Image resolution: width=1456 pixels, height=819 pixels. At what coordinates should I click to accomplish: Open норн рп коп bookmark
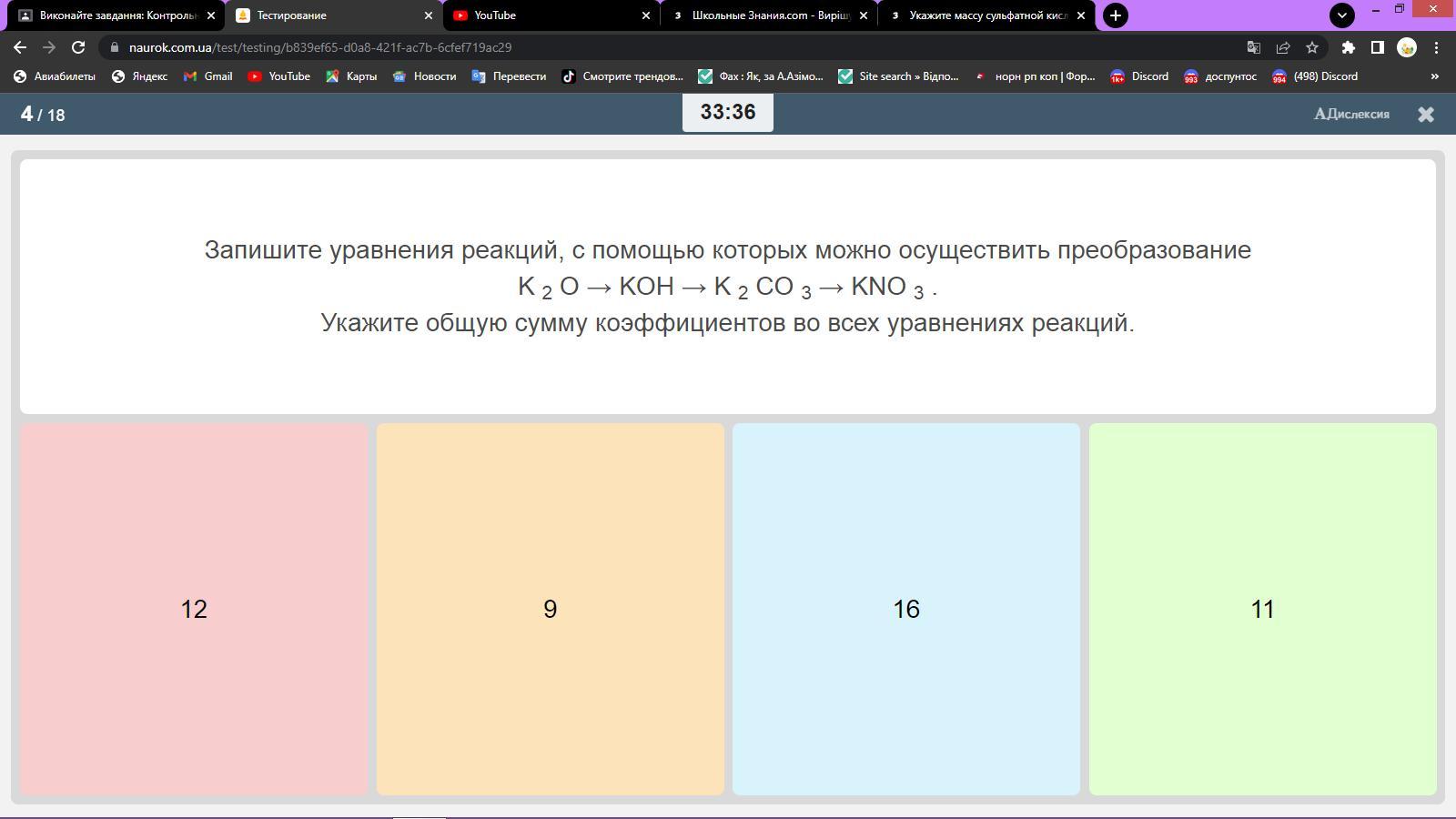[x=1035, y=76]
